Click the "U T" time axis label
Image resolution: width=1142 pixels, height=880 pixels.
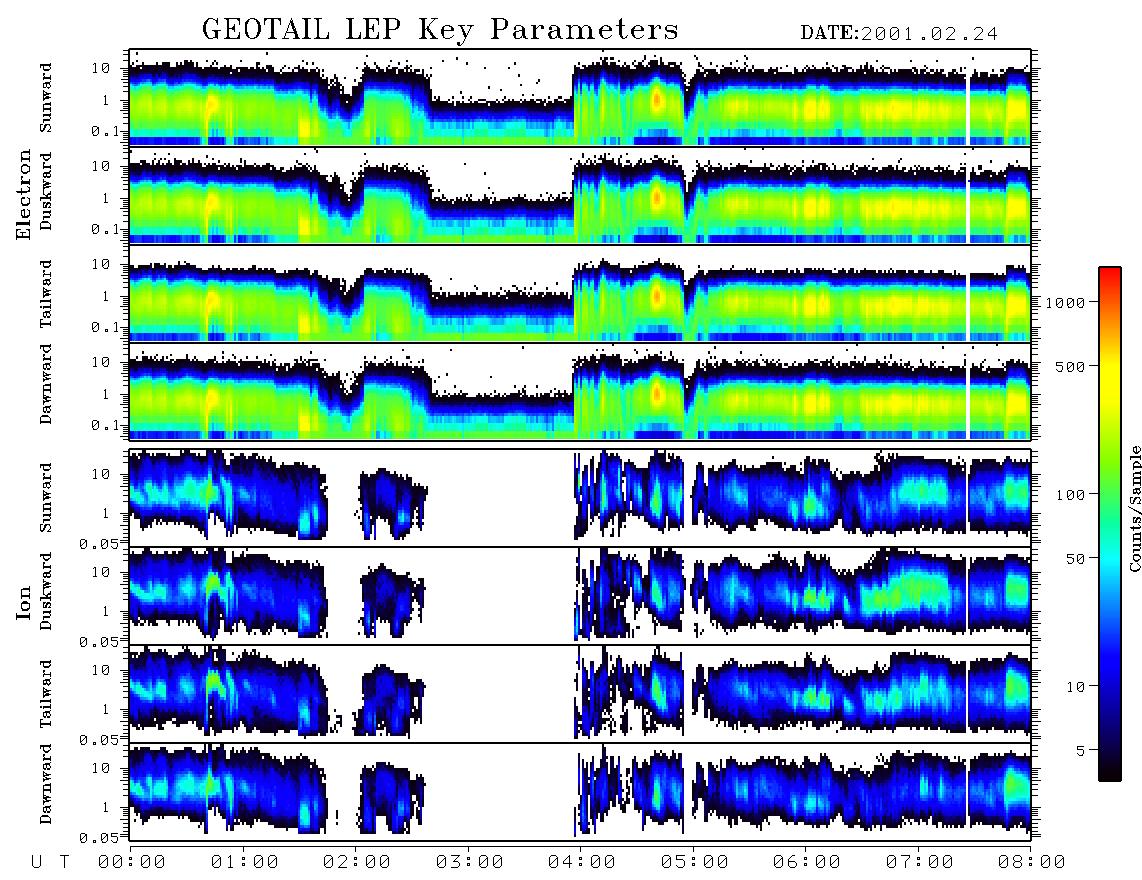point(51,862)
